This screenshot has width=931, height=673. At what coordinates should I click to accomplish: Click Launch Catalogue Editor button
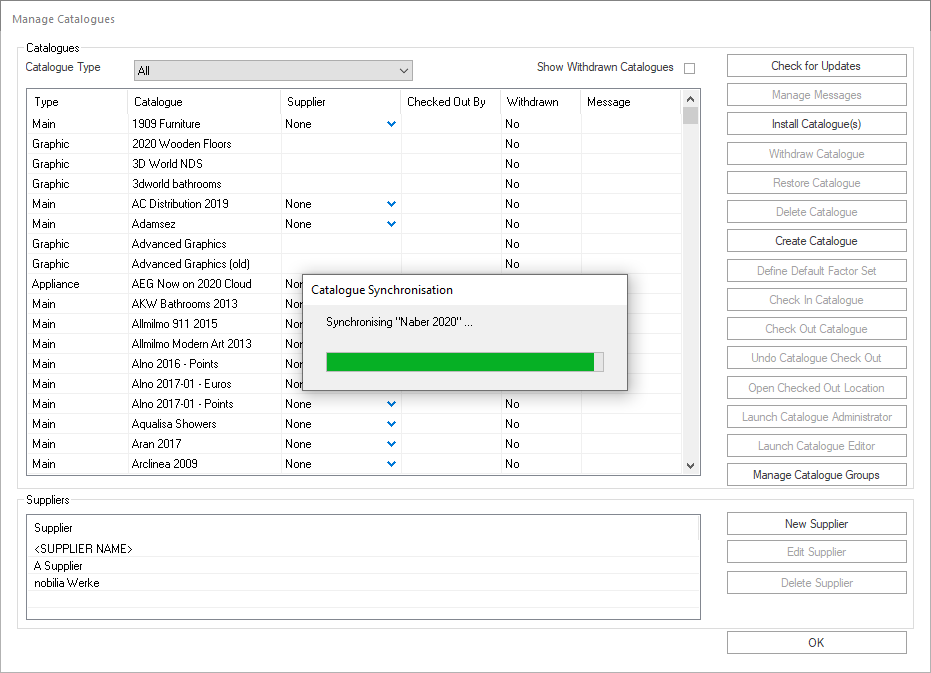[816, 446]
